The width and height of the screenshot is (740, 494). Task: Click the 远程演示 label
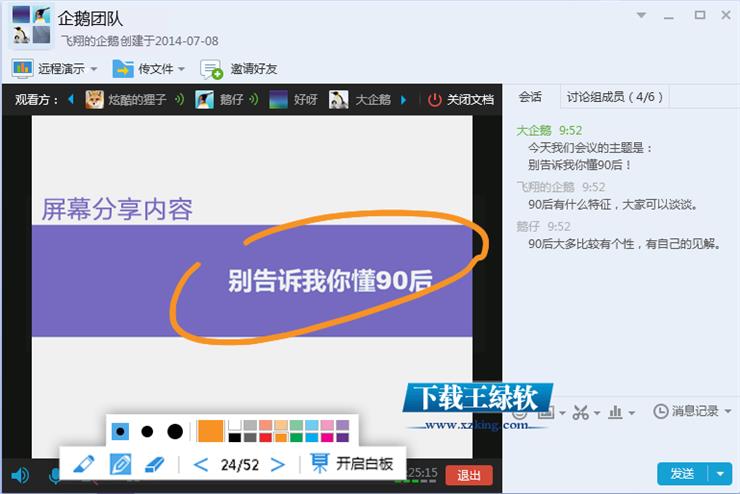click(61, 69)
